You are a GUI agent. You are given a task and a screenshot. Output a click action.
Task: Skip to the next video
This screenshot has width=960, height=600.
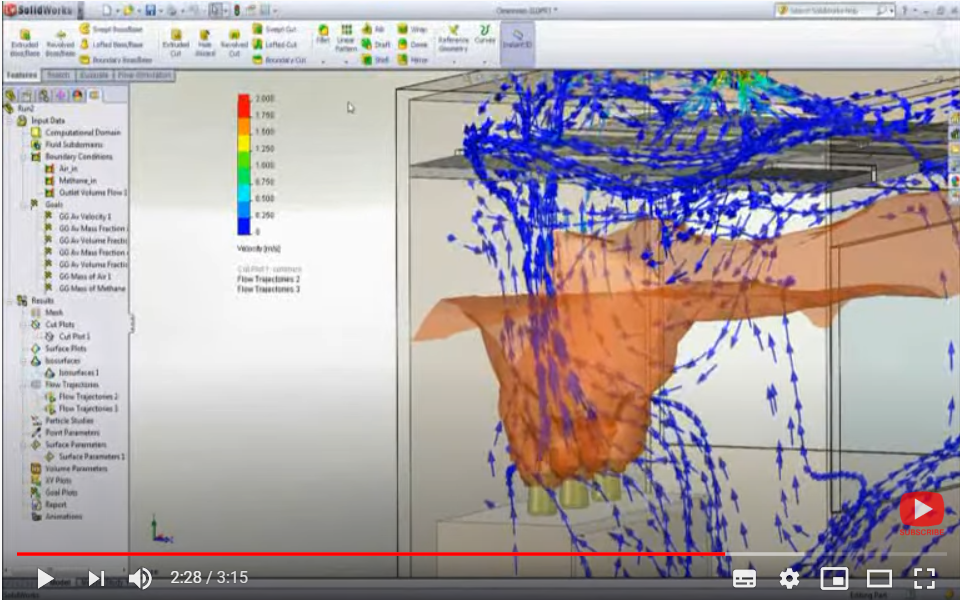[96, 578]
